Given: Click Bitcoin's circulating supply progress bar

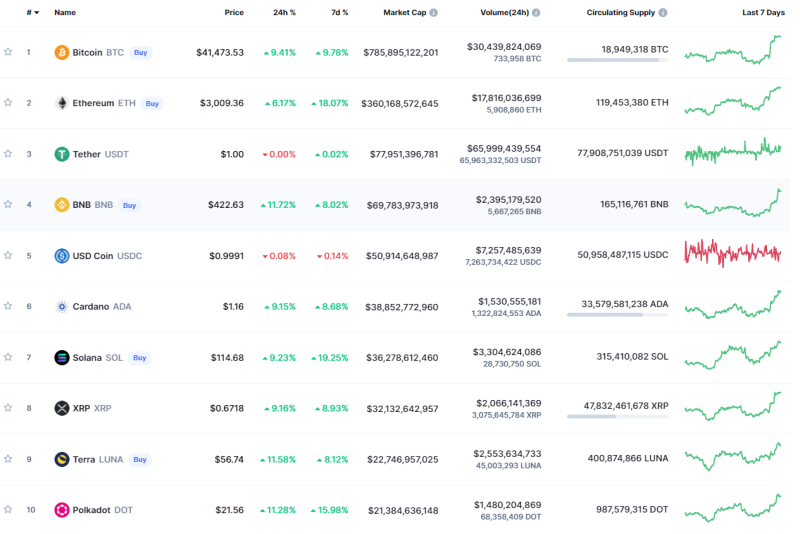Looking at the screenshot, I should pos(617,60).
